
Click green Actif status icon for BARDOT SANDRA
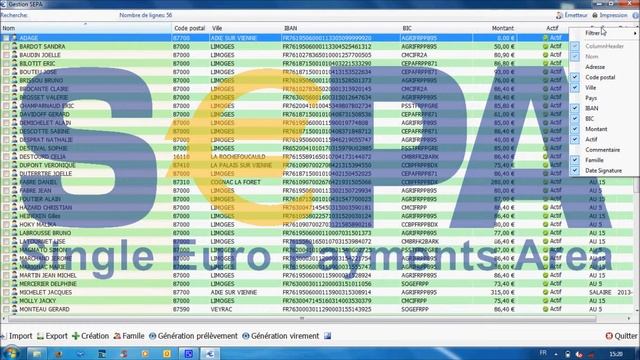coord(545,47)
